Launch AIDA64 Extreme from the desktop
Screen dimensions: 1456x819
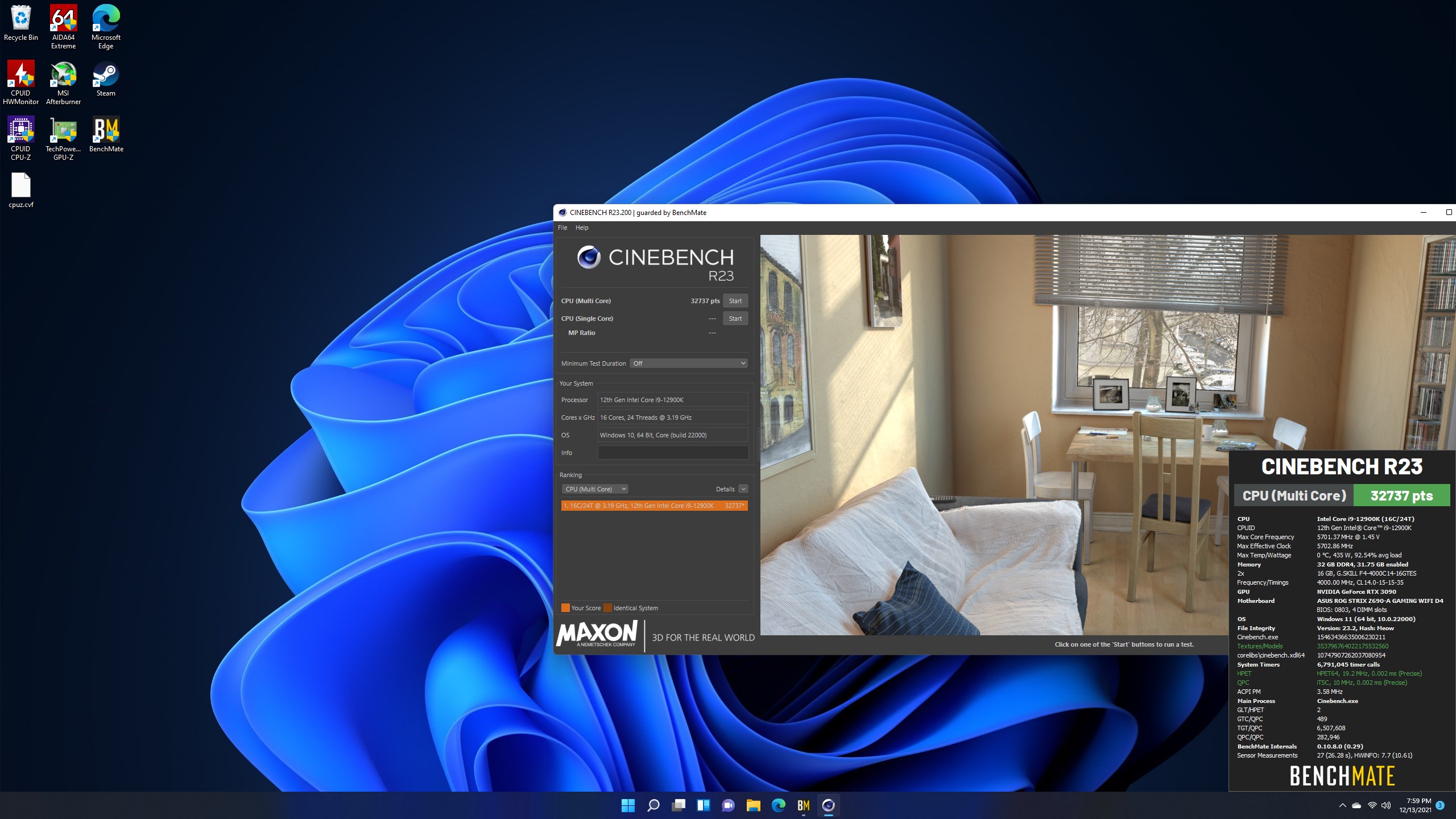coord(63,20)
